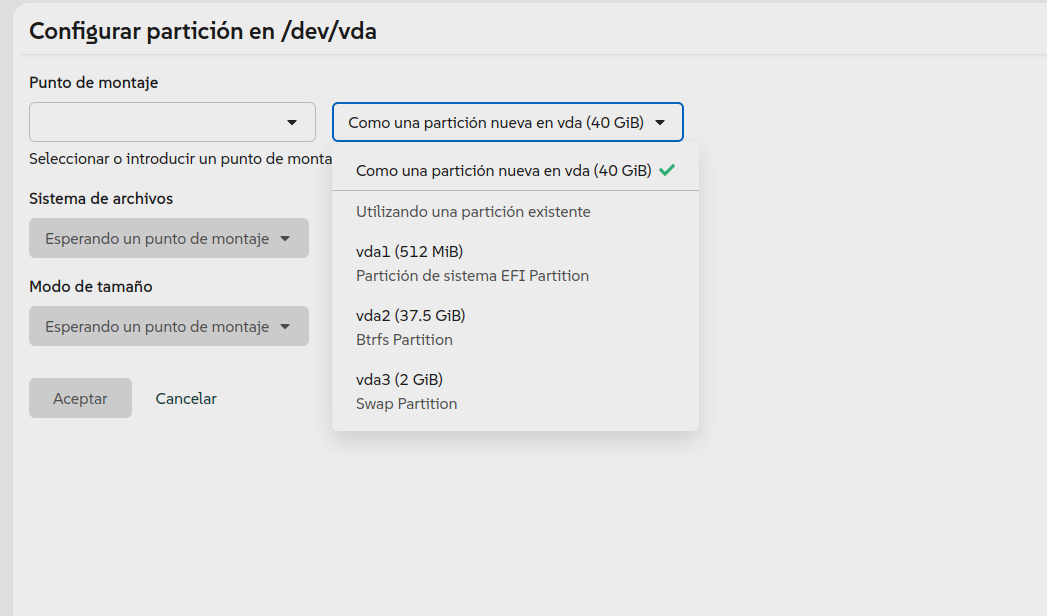Focus the Punto de montaje text input
The height and width of the screenshot is (616, 1047).
click(x=155, y=122)
